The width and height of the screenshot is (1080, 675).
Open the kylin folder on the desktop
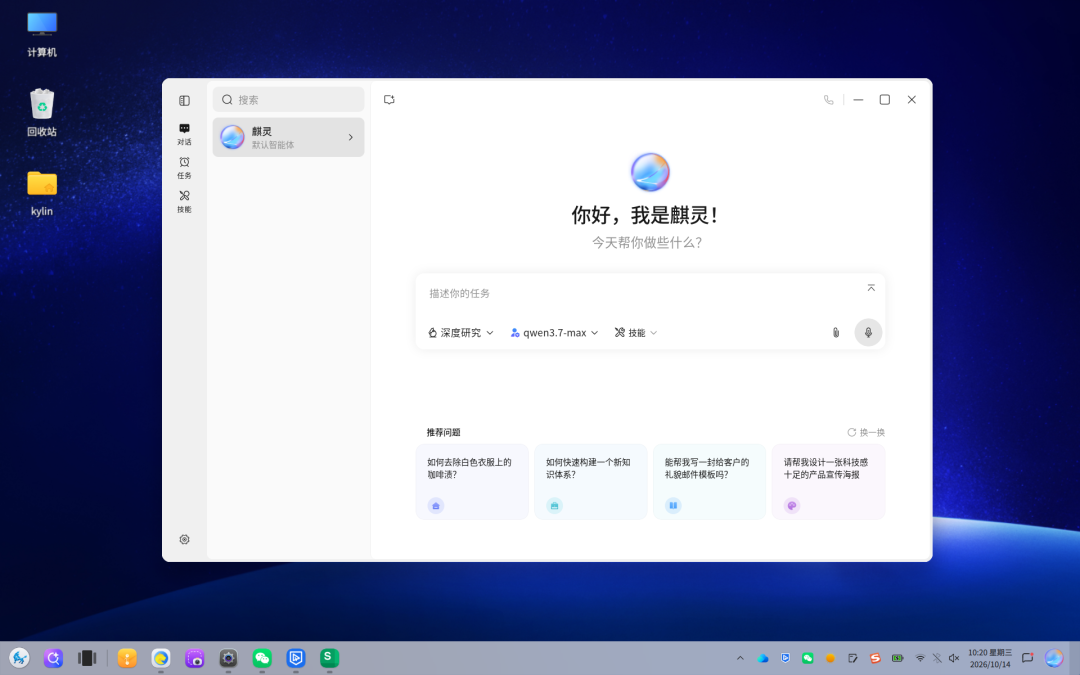(x=42, y=193)
